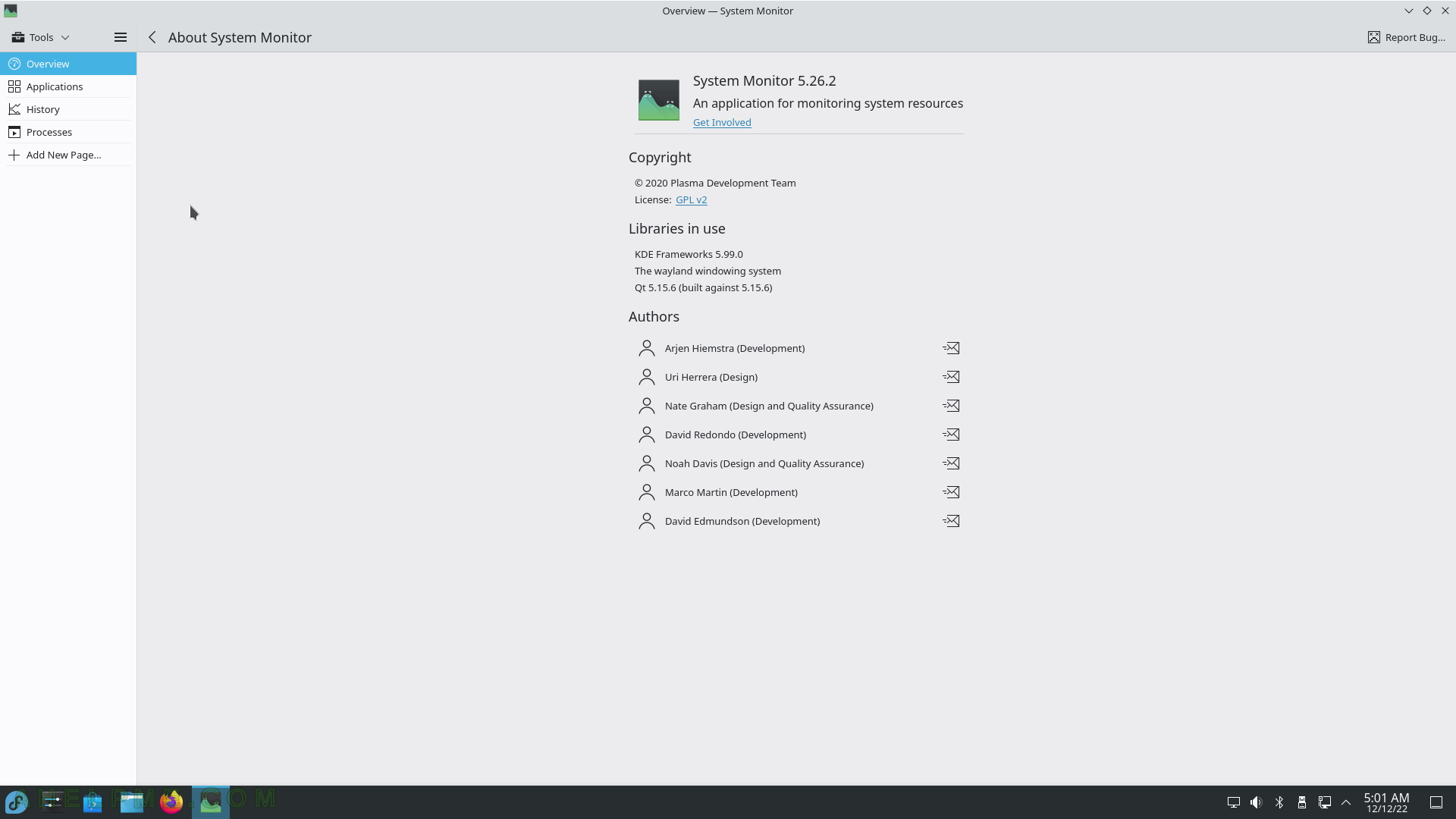Image resolution: width=1456 pixels, height=819 pixels.
Task: Follow the Get Involved link
Action: (722, 122)
